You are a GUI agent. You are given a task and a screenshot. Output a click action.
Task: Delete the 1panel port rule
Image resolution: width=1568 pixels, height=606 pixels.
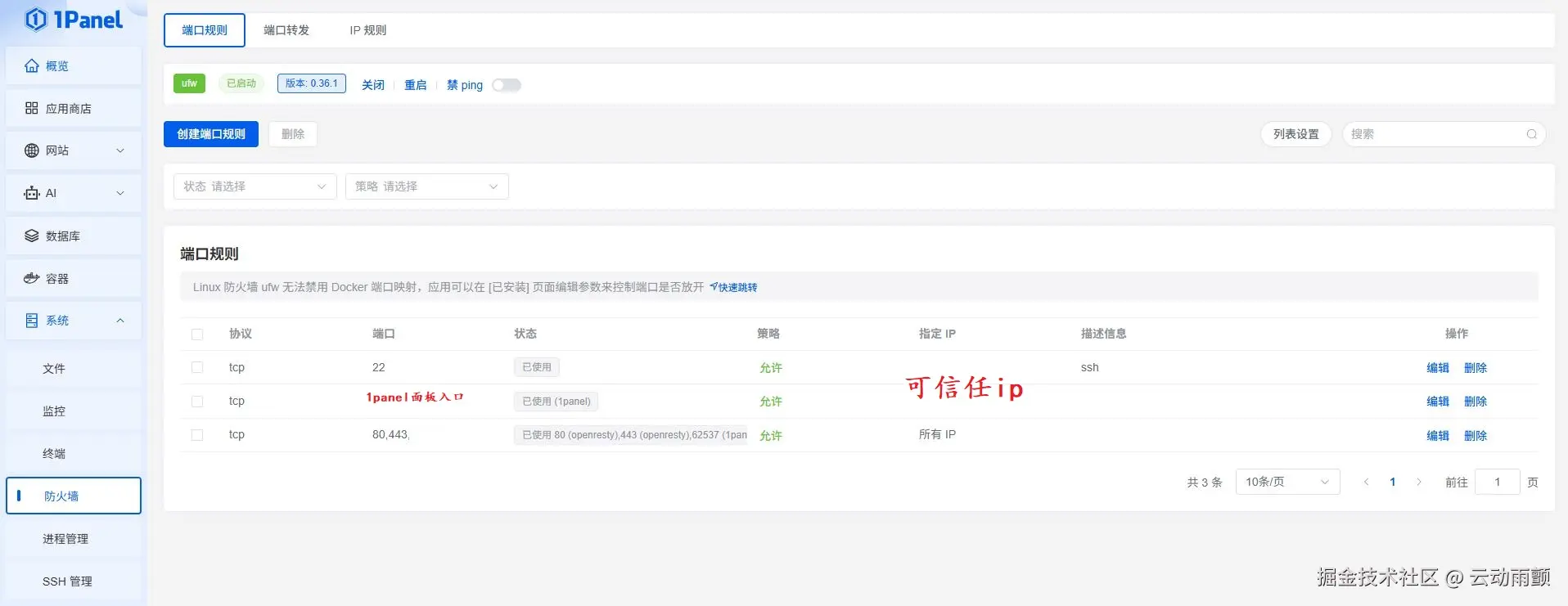pyautogui.click(x=1476, y=402)
